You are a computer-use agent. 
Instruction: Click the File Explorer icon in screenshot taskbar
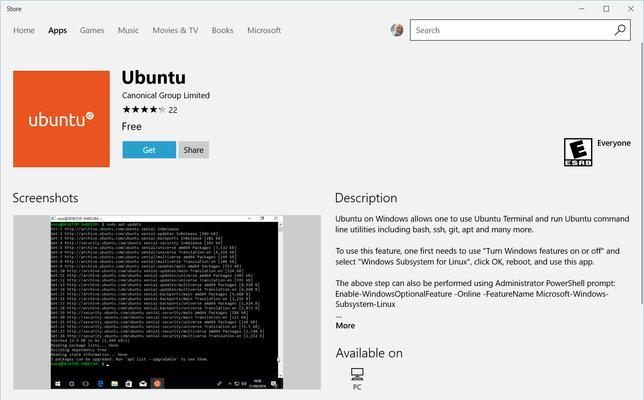click(115, 384)
